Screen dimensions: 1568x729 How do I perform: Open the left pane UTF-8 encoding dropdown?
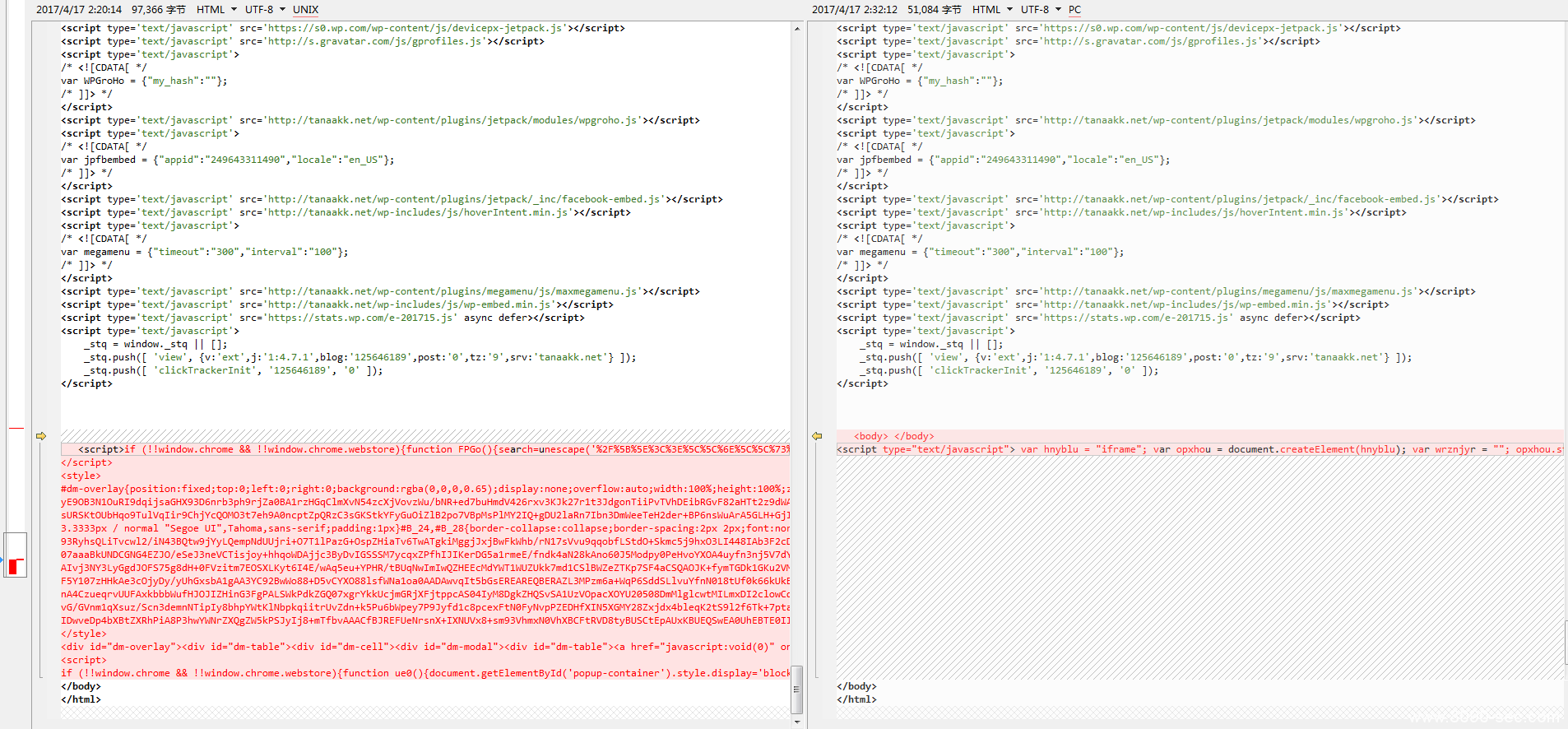click(266, 10)
